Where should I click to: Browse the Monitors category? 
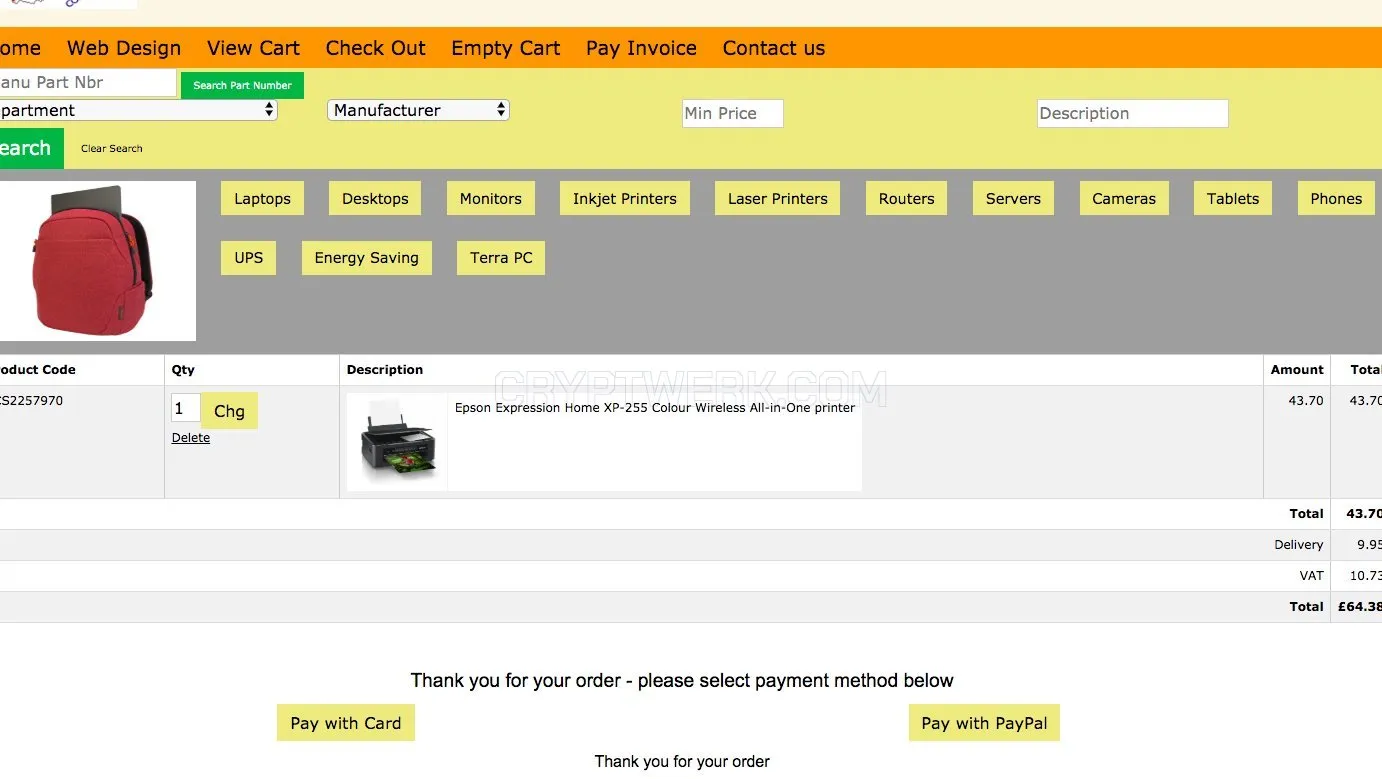[x=491, y=198]
